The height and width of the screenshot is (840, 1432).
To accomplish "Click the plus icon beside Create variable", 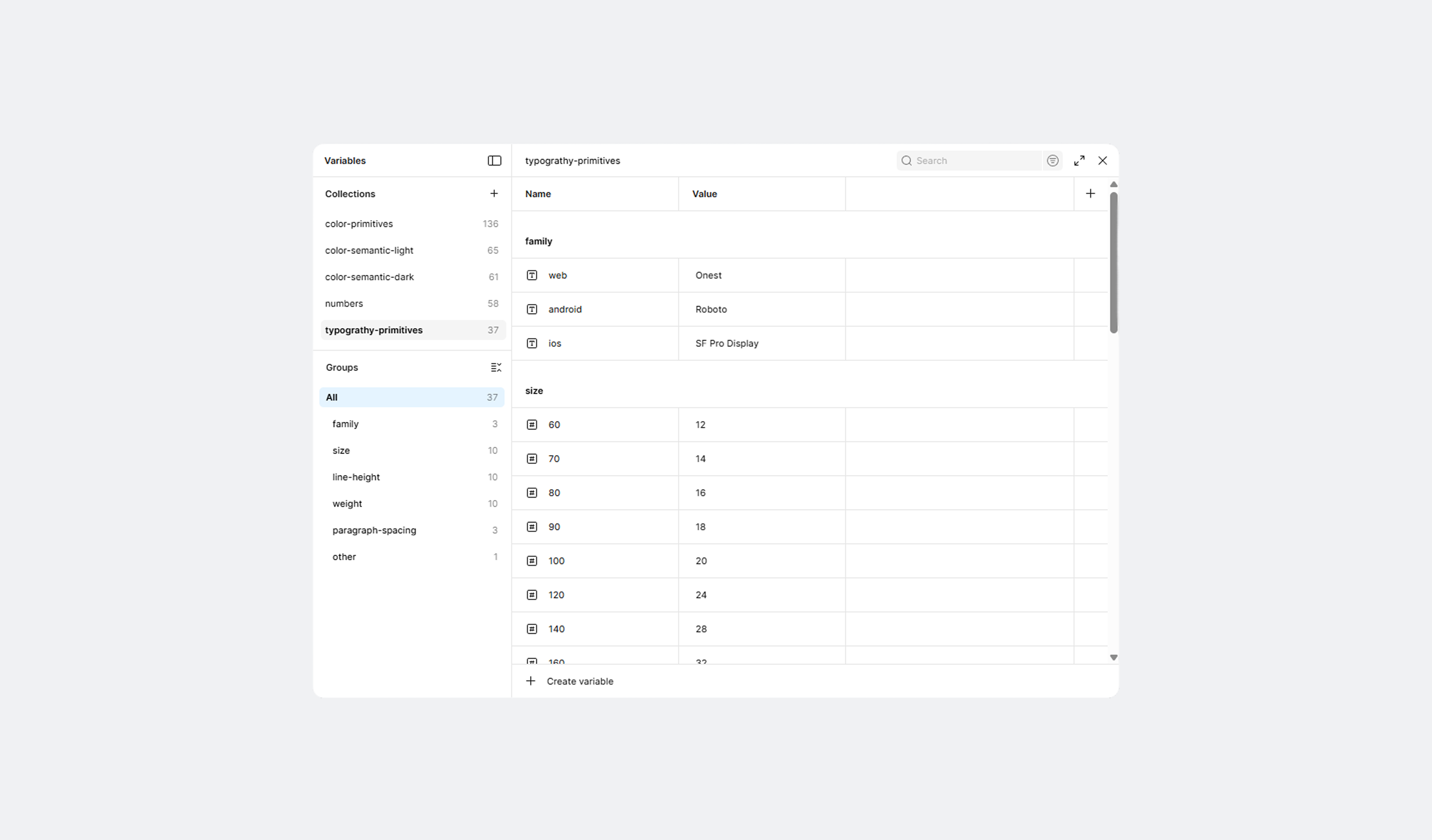I will pos(531,681).
